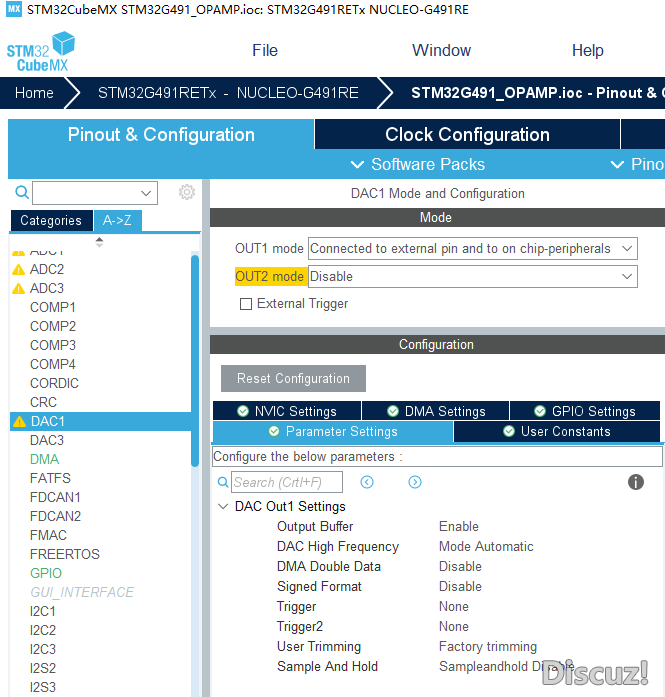
Task: Select DMA in the peripheral list
Action: (x=44, y=460)
